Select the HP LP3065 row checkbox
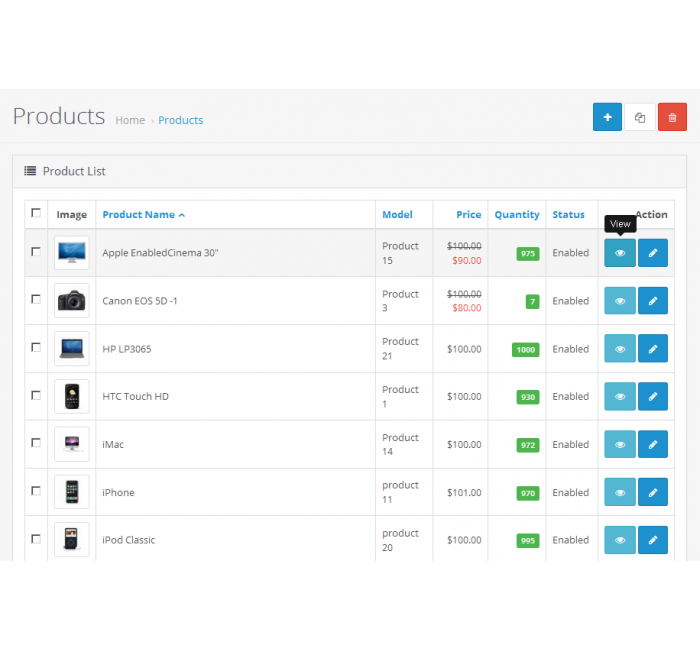Image resolution: width=700 pixels, height=650 pixels. pos(36,347)
